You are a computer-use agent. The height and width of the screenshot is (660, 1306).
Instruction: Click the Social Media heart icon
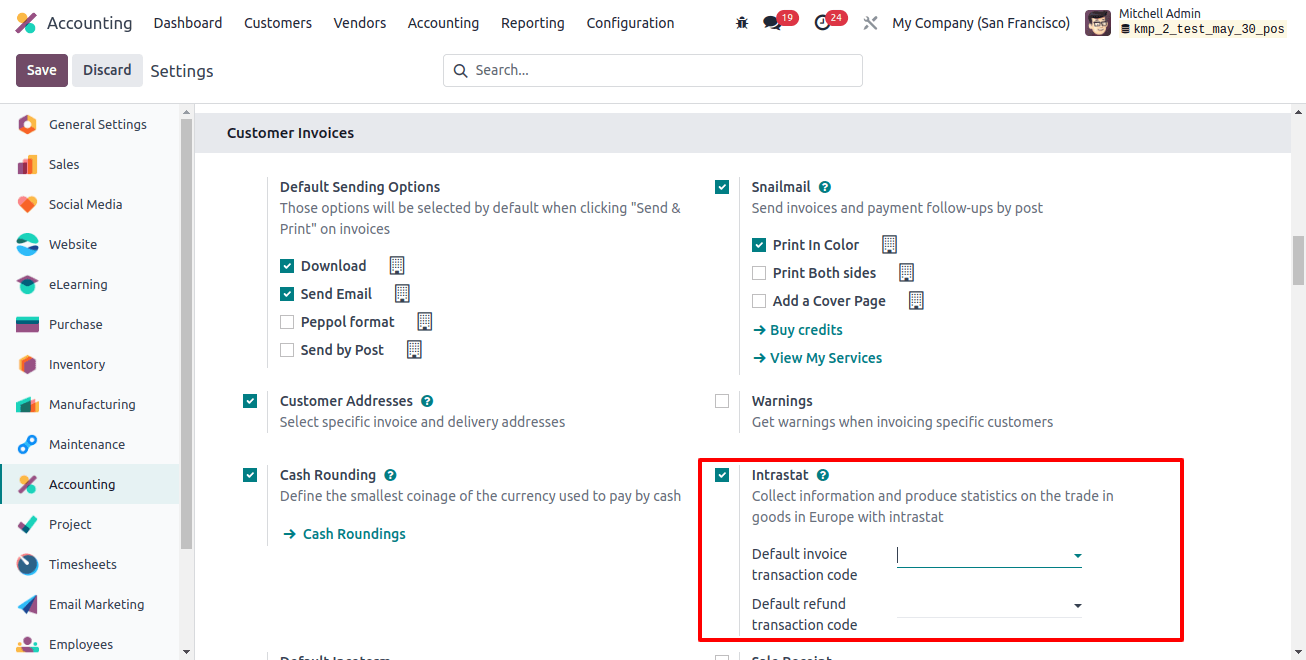pyautogui.click(x=28, y=205)
